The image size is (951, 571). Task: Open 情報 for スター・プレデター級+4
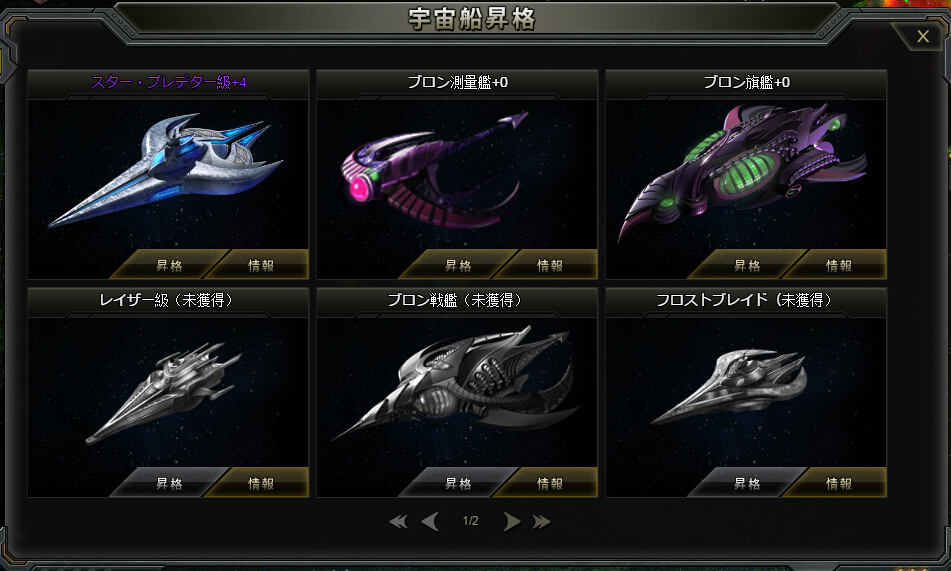(261, 265)
